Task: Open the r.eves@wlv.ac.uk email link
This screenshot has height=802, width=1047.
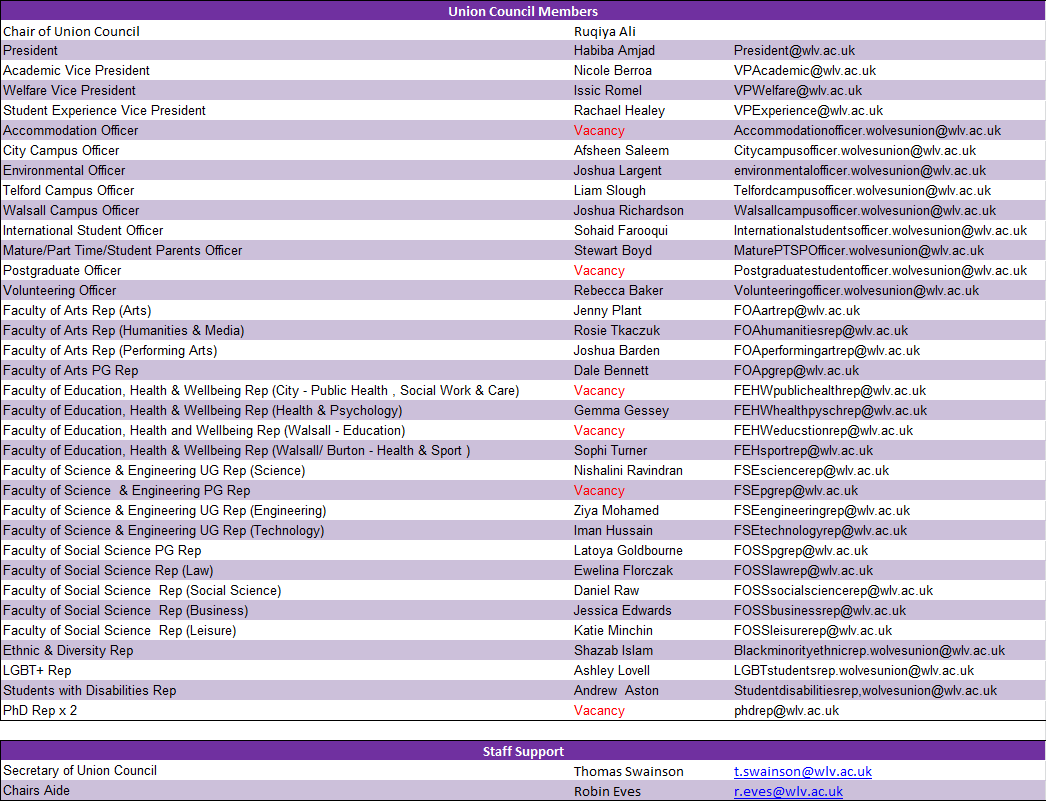Action: pyautogui.click(x=788, y=791)
